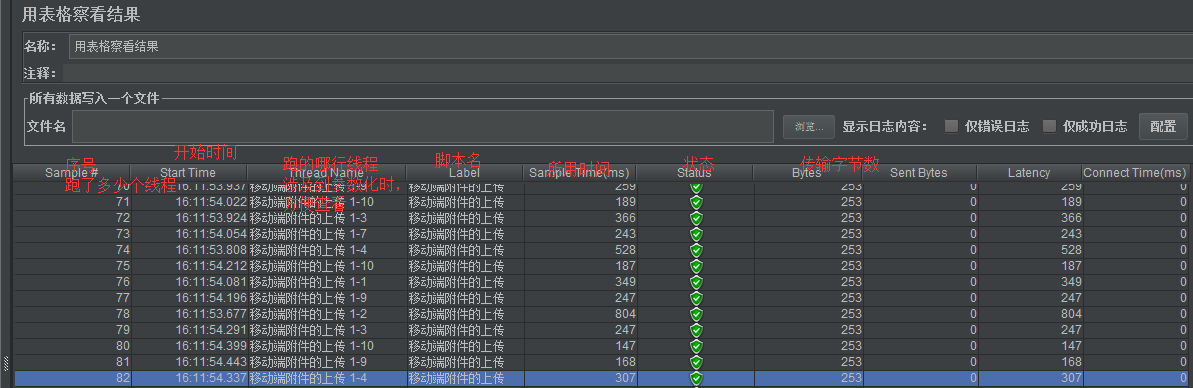Click the green success icon in row 72
The height and width of the screenshot is (388, 1193).
click(695, 218)
